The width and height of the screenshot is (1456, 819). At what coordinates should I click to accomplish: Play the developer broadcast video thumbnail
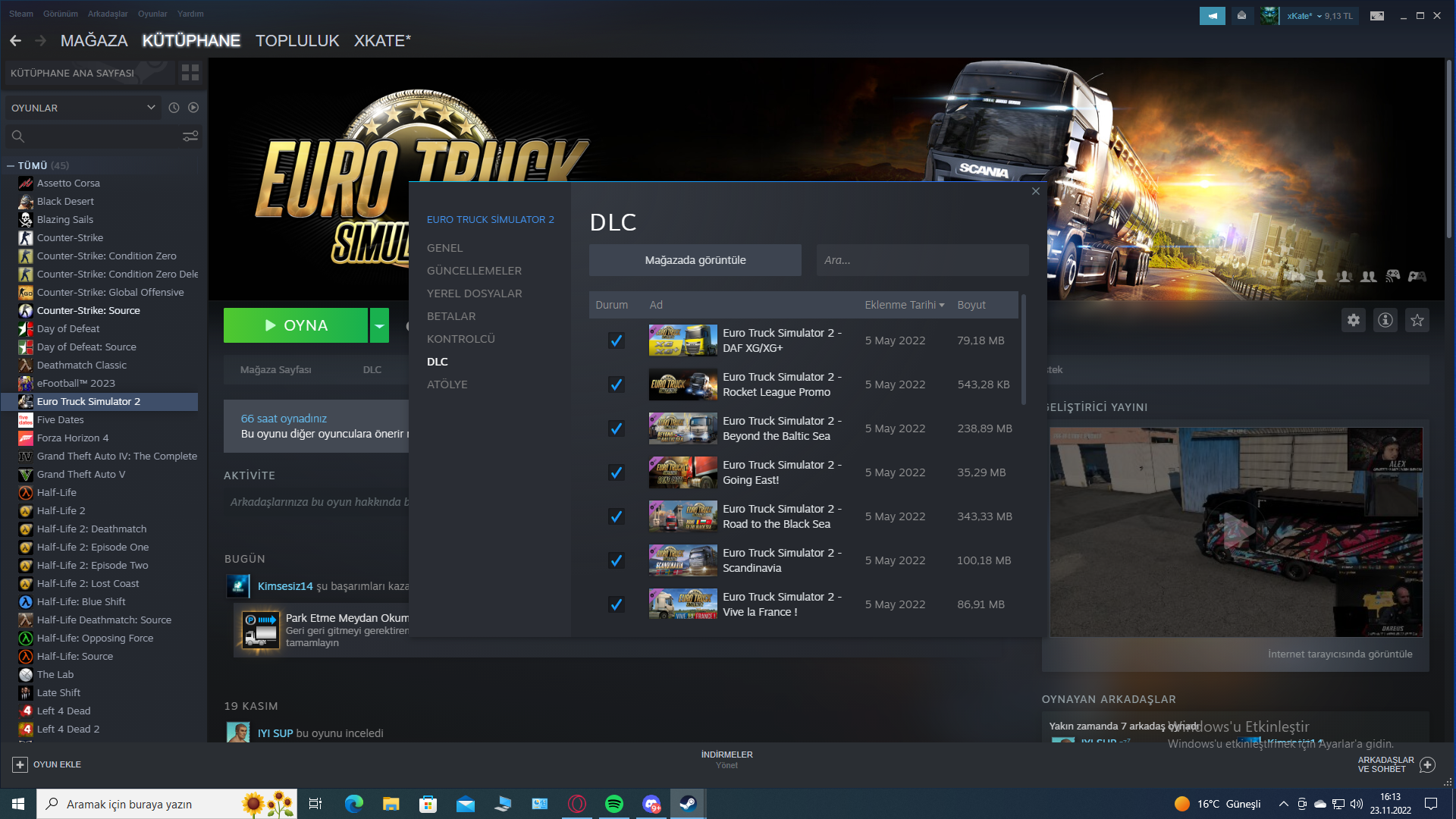1236,532
